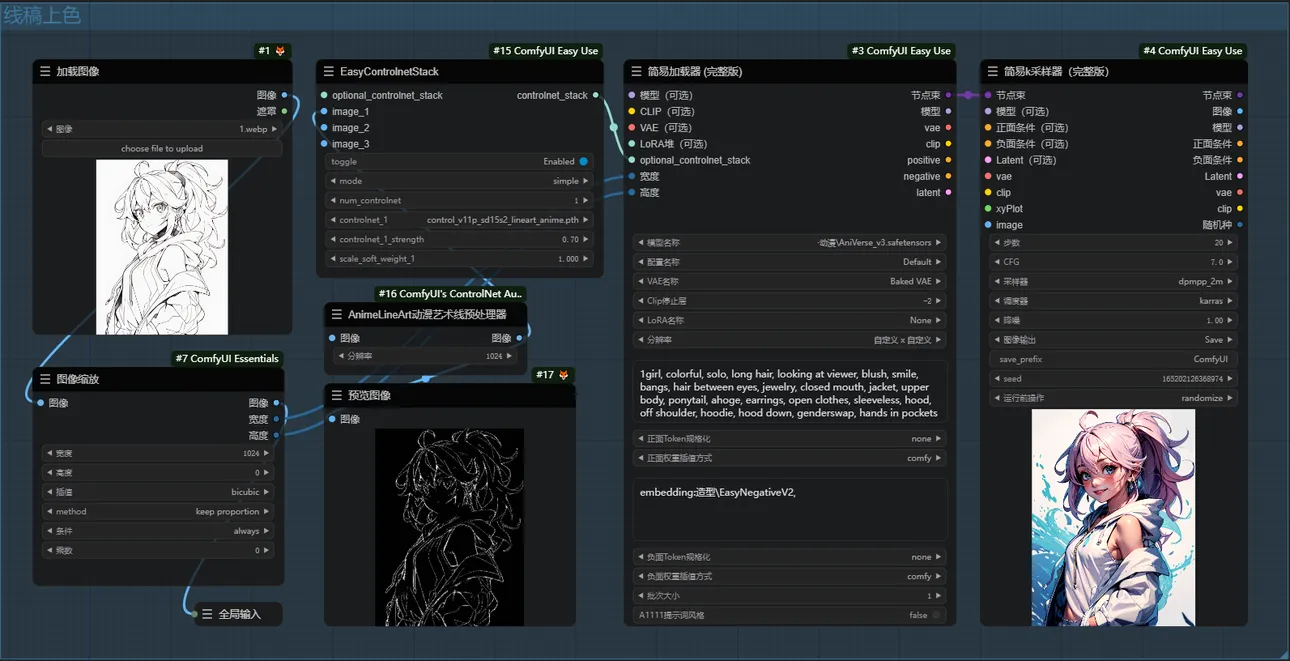This screenshot has width=1290, height=661.
Task: Open the controlnet_1 model dropdown
Action: (460, 220)
